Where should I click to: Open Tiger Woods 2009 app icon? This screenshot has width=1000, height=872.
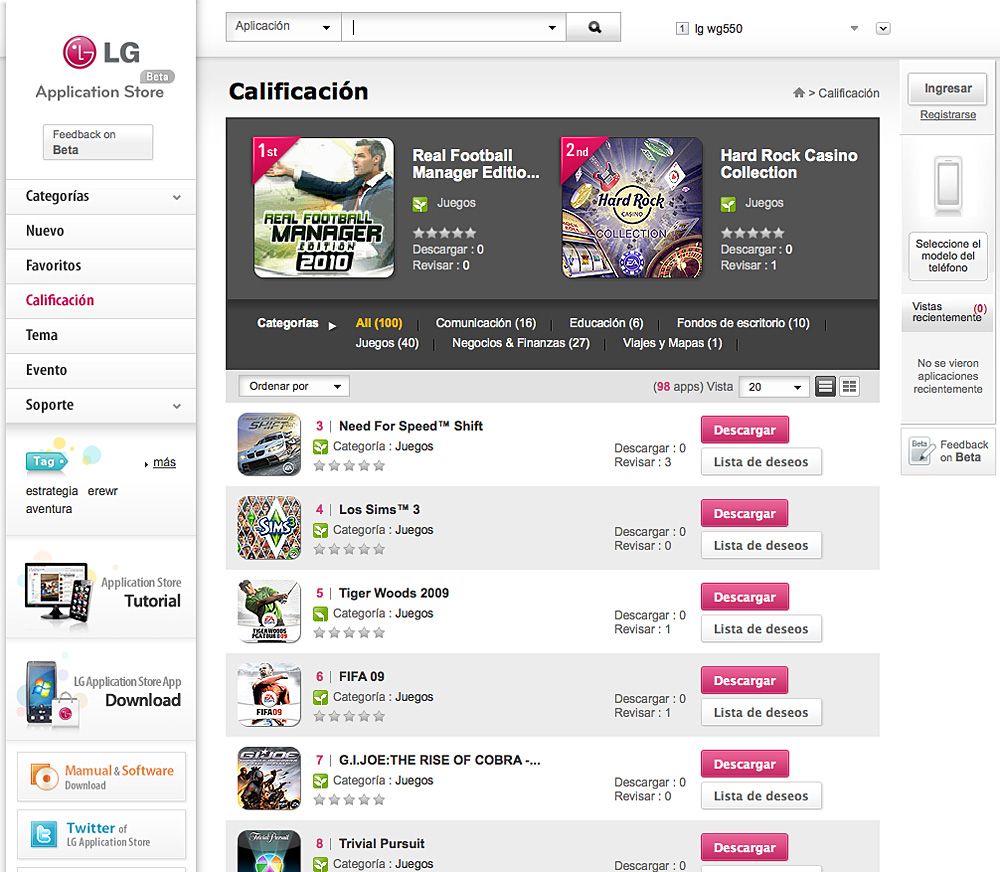[269, 611]
